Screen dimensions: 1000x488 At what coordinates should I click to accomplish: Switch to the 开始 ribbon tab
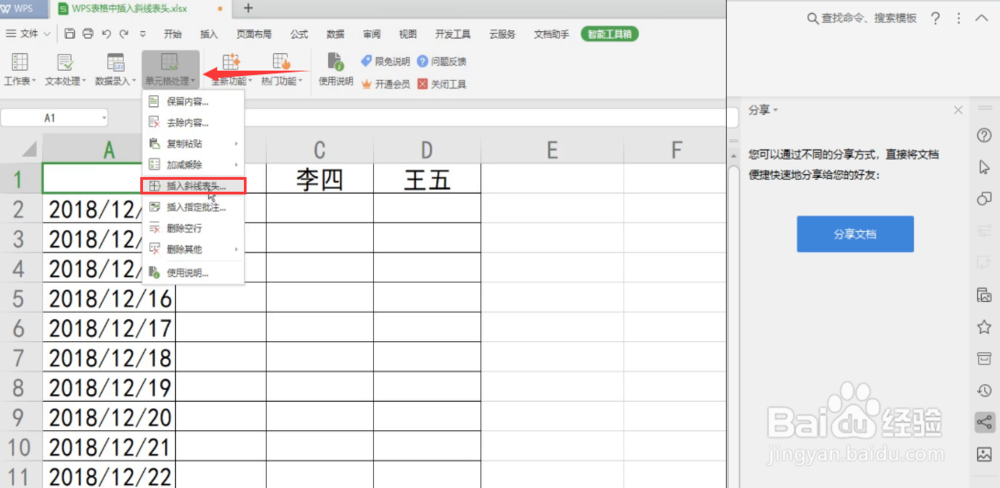point(172,34)
